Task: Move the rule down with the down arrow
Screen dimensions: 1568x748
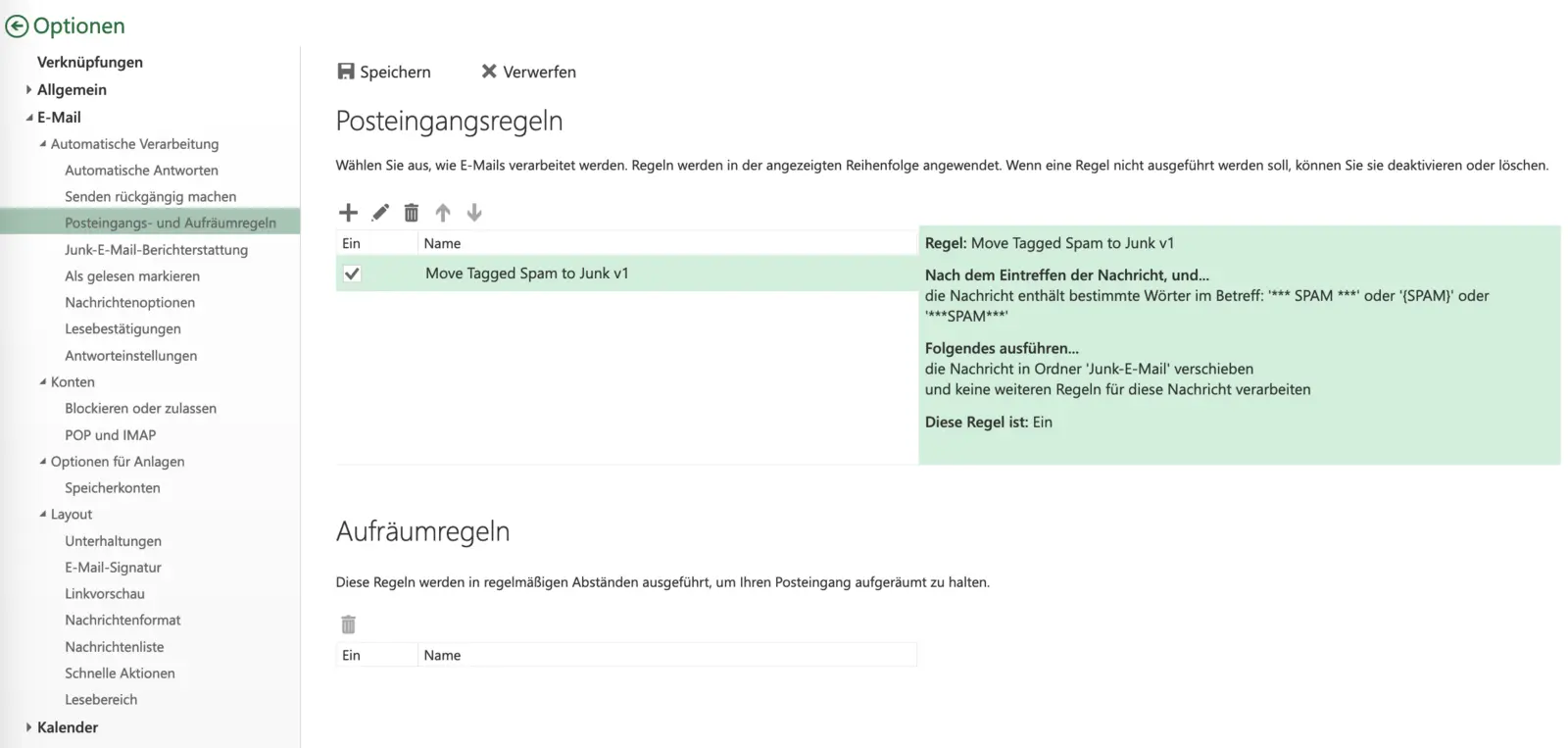Action: [x=474, y=213]
